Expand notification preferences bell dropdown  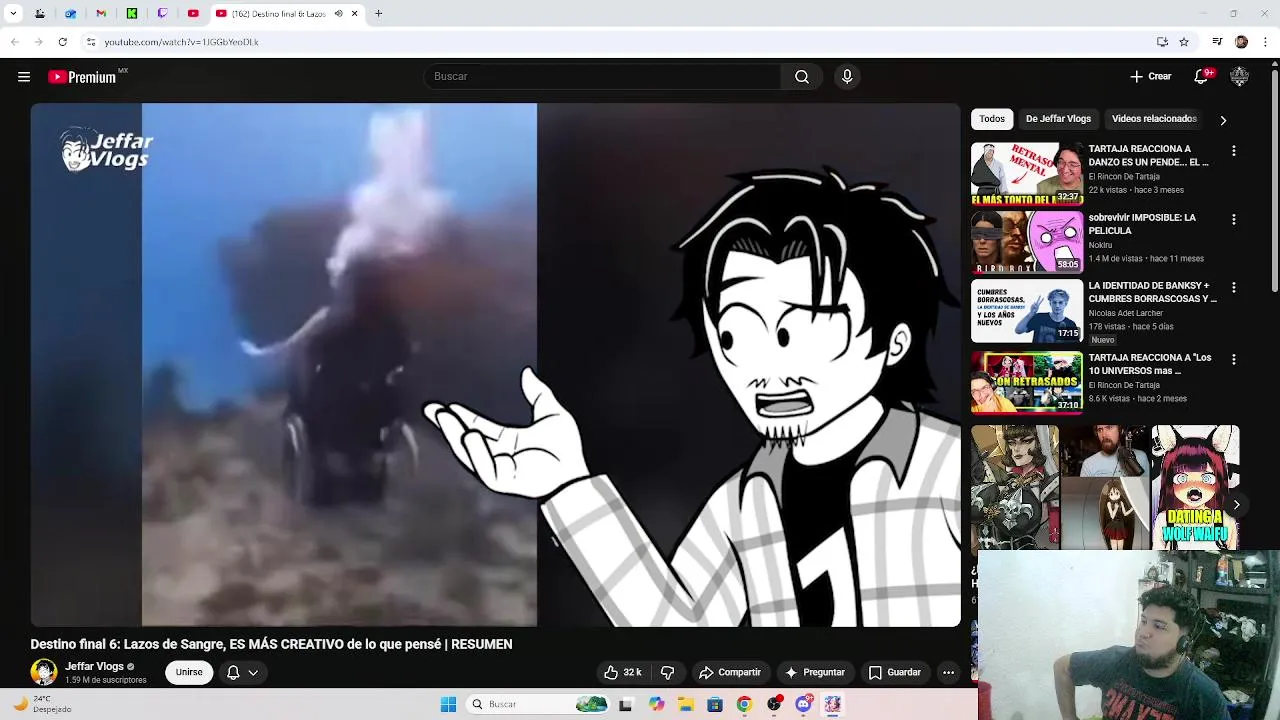coord(242,673)
